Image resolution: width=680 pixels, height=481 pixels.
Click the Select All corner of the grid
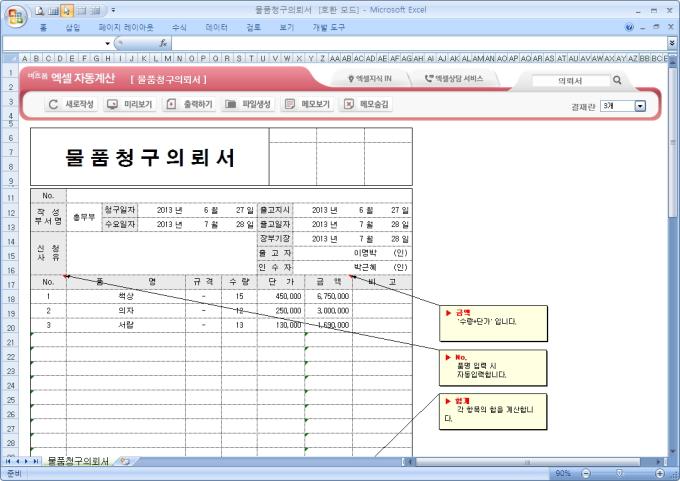pyautogui.click(x=10, y=58)
